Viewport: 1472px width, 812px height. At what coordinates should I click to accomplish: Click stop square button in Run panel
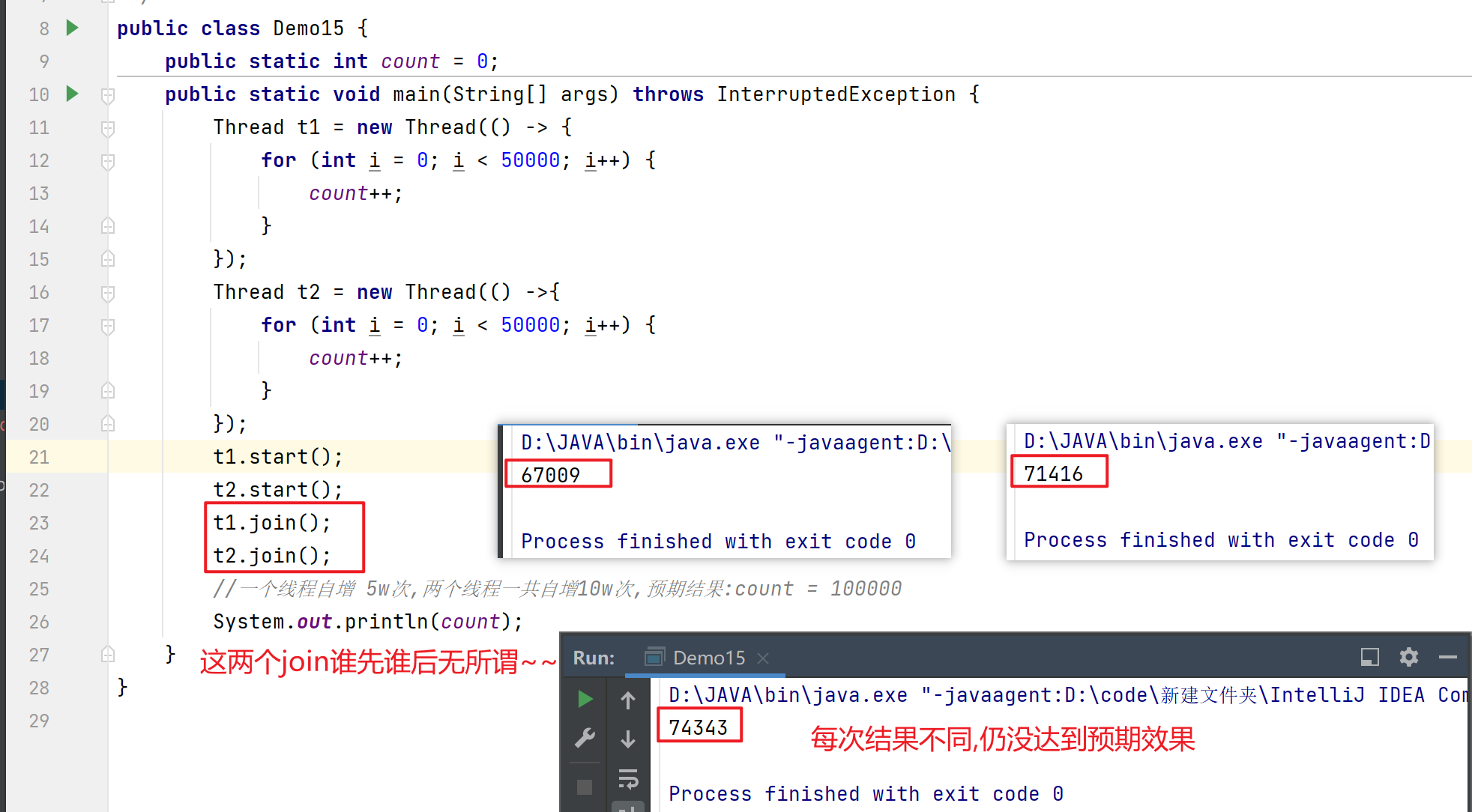click(585, 787)
